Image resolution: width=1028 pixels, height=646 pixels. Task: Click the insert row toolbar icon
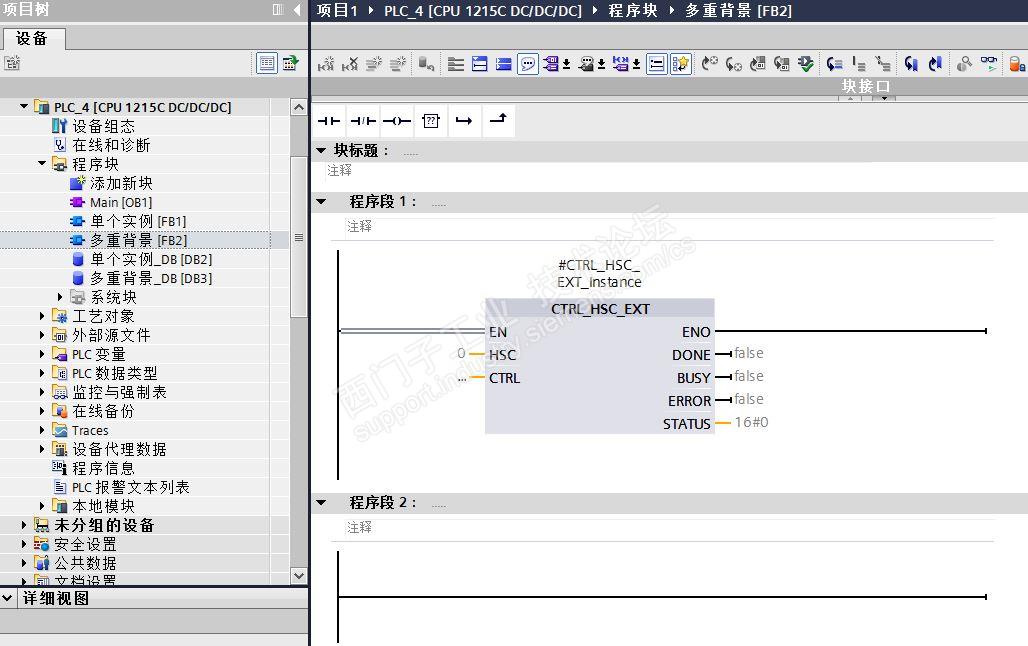pyautogui.click(x=373, y=64)
